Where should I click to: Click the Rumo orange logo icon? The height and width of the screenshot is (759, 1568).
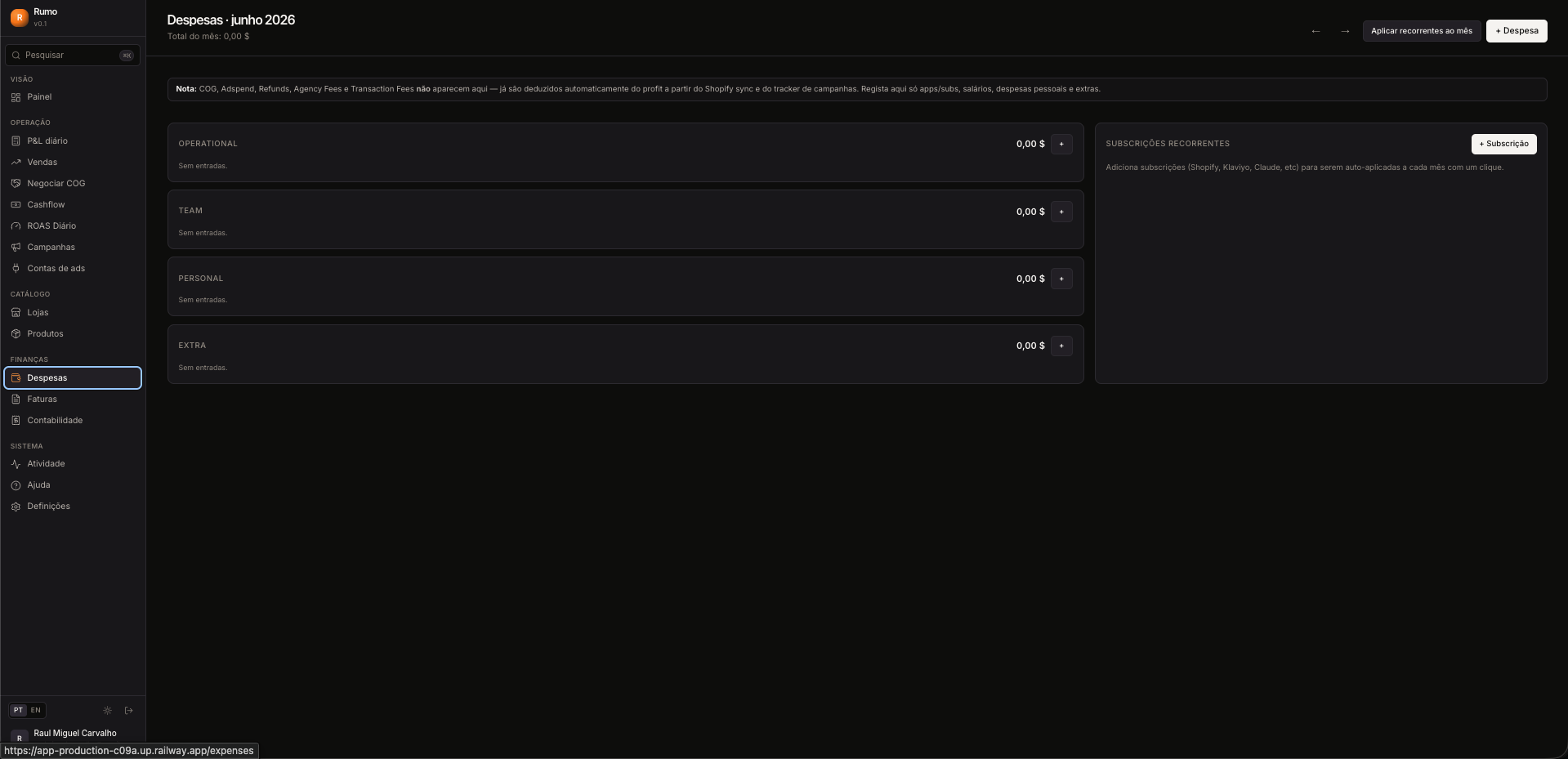(19, 17)
